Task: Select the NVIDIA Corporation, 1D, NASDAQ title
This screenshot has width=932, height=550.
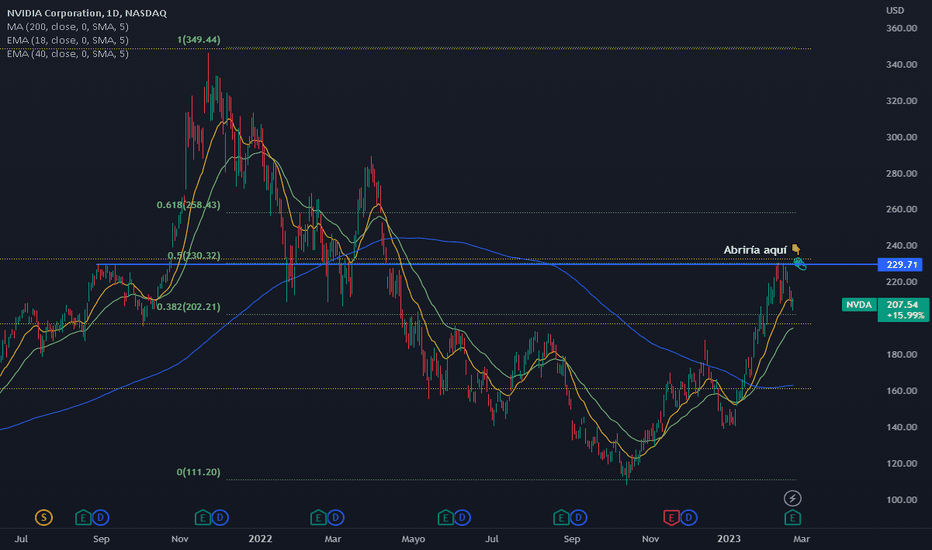Action: 87,13
